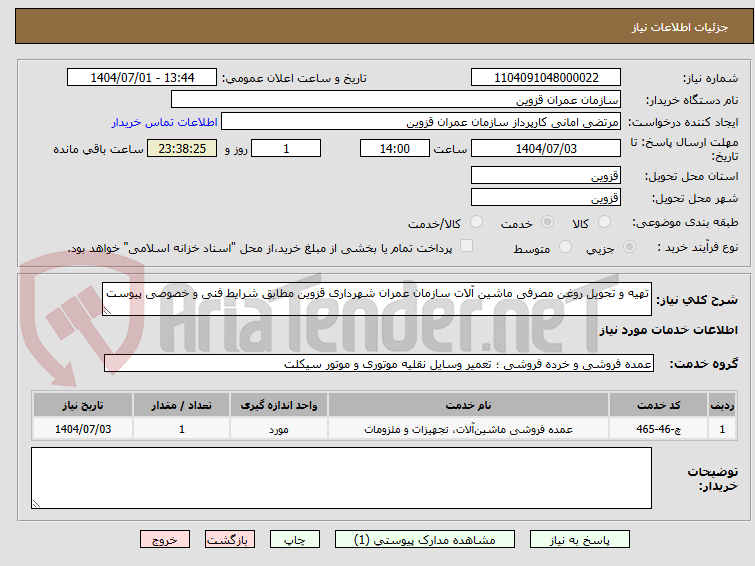Click the cell عمده فروشی ماشین‌آلات، تجهیزات و ملزومات
The image size is (755, 566).
tap(468, 429)
